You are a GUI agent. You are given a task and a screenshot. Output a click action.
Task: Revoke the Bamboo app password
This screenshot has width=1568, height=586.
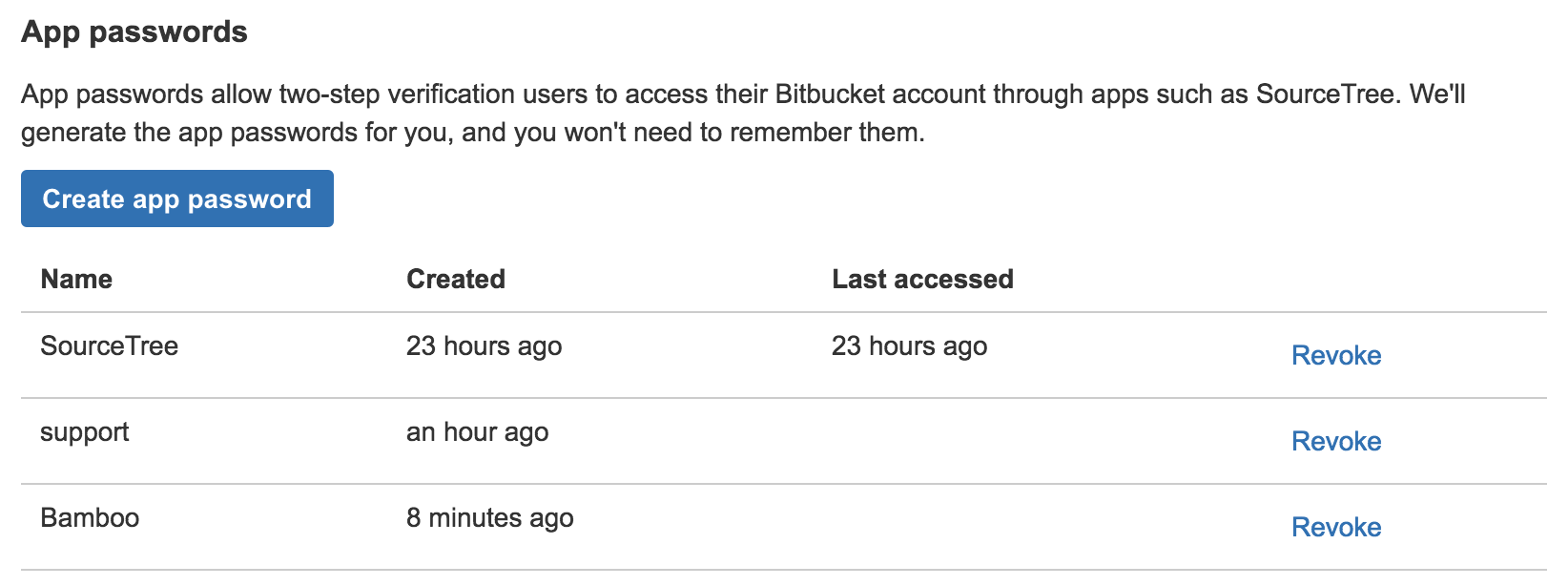tap(1335, 526)
